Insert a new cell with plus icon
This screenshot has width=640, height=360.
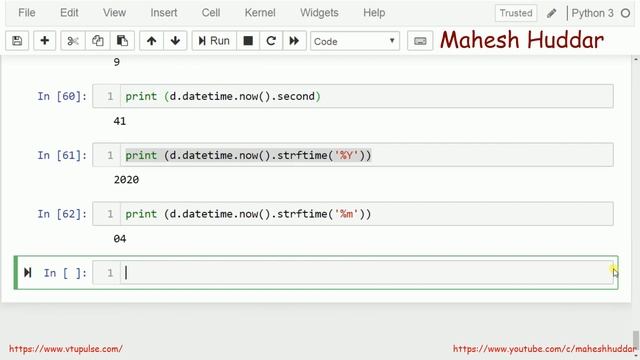pyautogui.click(x=44, y=41)
